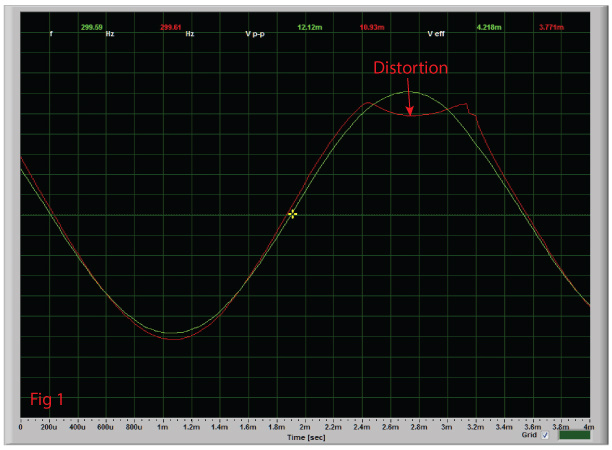
Task: Click the '3.4m' time axis label
Action: (x=504, y=427)
